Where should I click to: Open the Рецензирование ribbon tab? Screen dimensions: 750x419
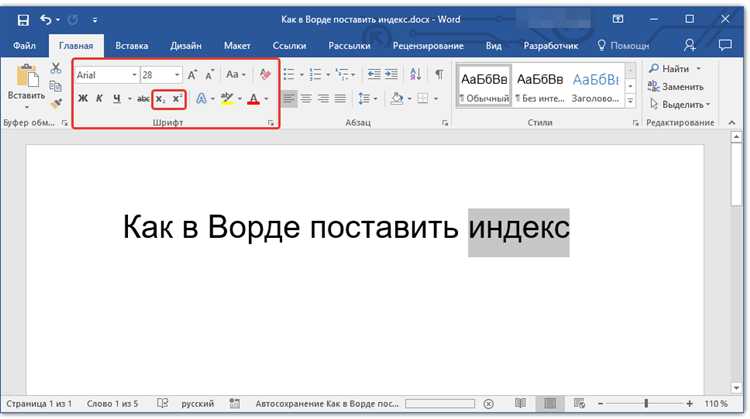[426, 45]
